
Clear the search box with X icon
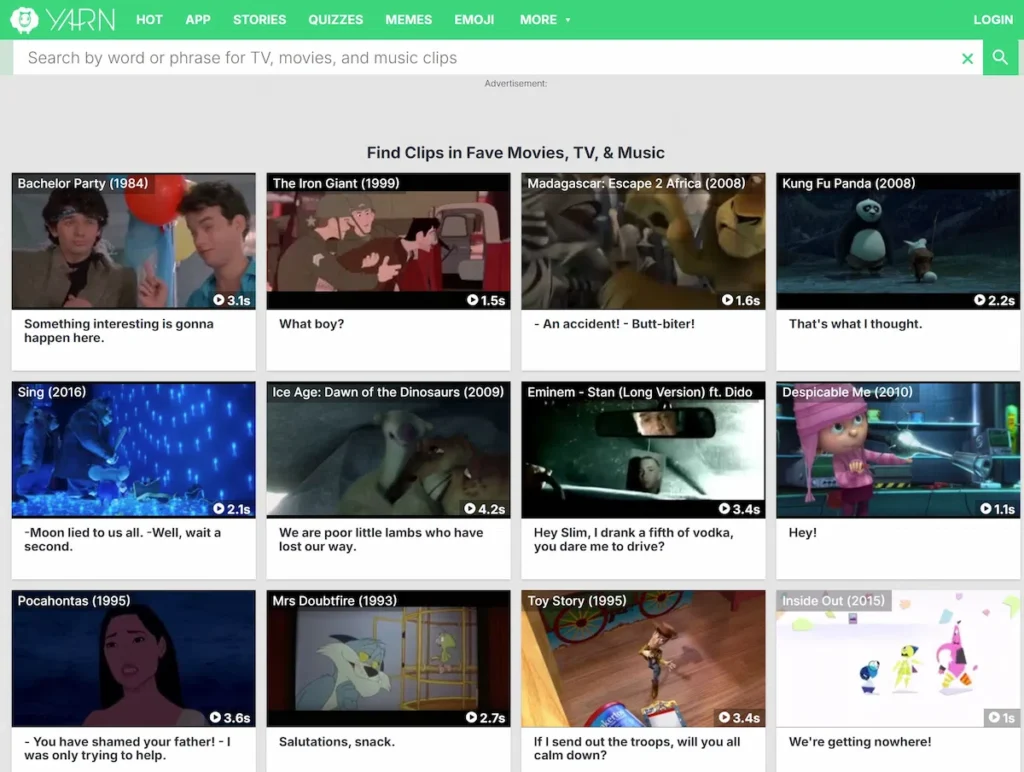(x=967, y=59)
